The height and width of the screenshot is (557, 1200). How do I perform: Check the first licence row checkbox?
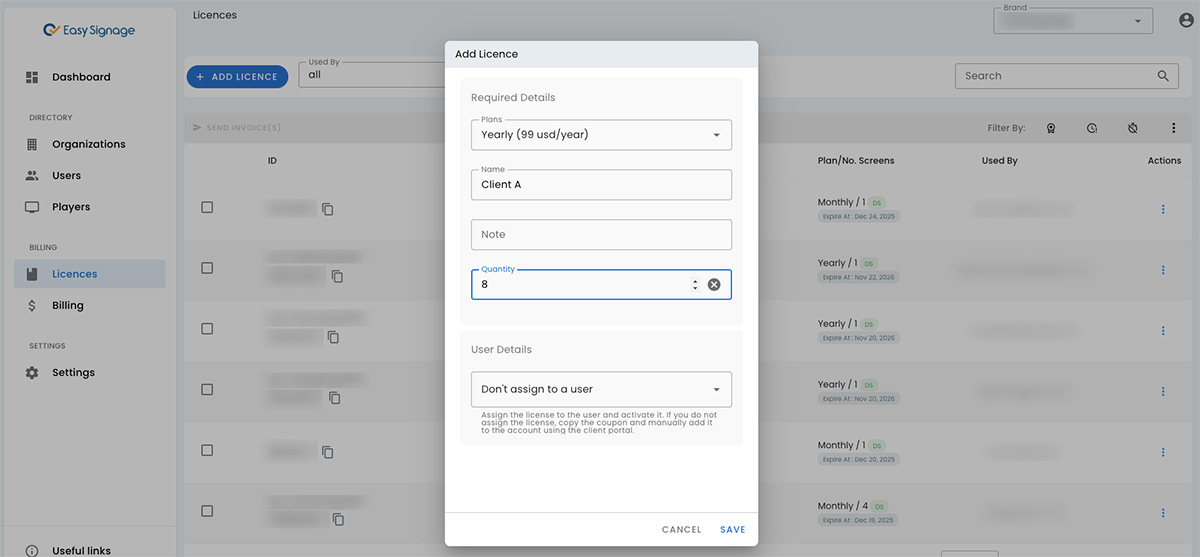[x=207, y=207]
